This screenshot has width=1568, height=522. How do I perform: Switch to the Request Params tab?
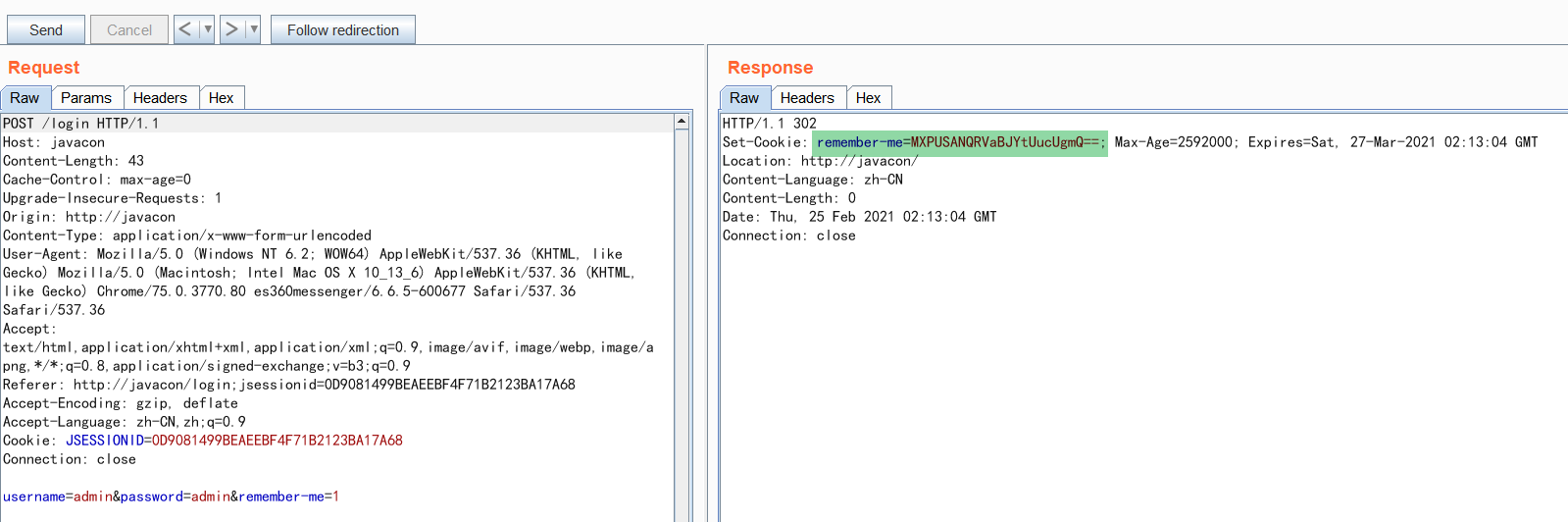pos(86,98)
